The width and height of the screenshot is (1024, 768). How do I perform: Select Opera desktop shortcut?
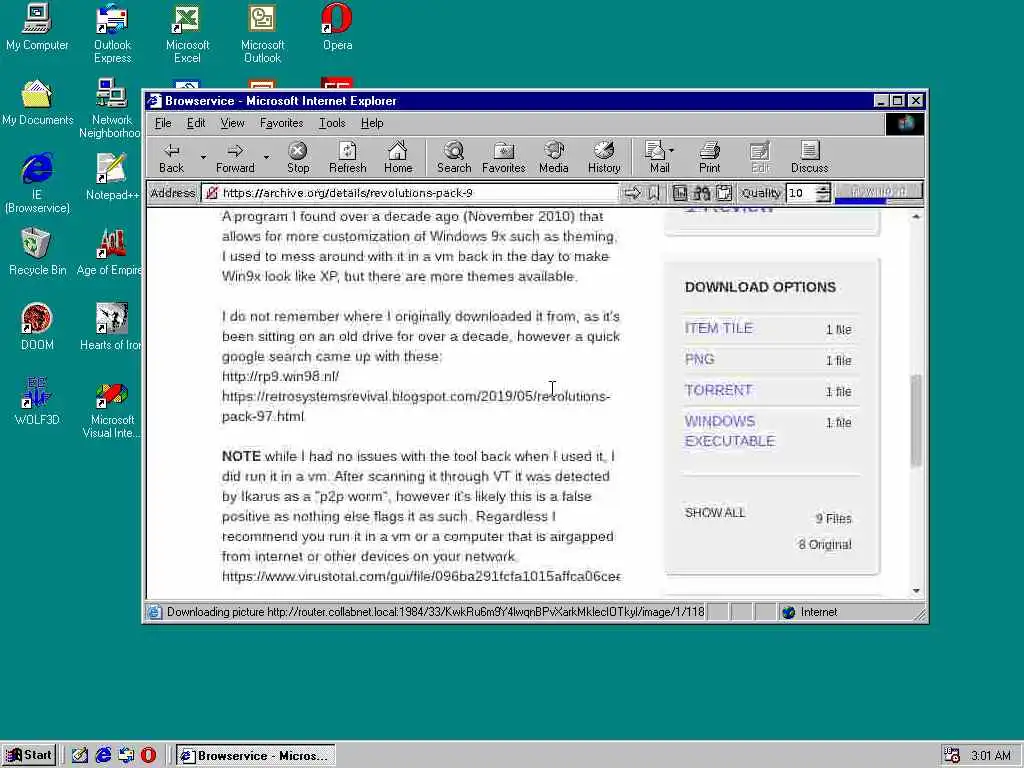click(337, 27)
